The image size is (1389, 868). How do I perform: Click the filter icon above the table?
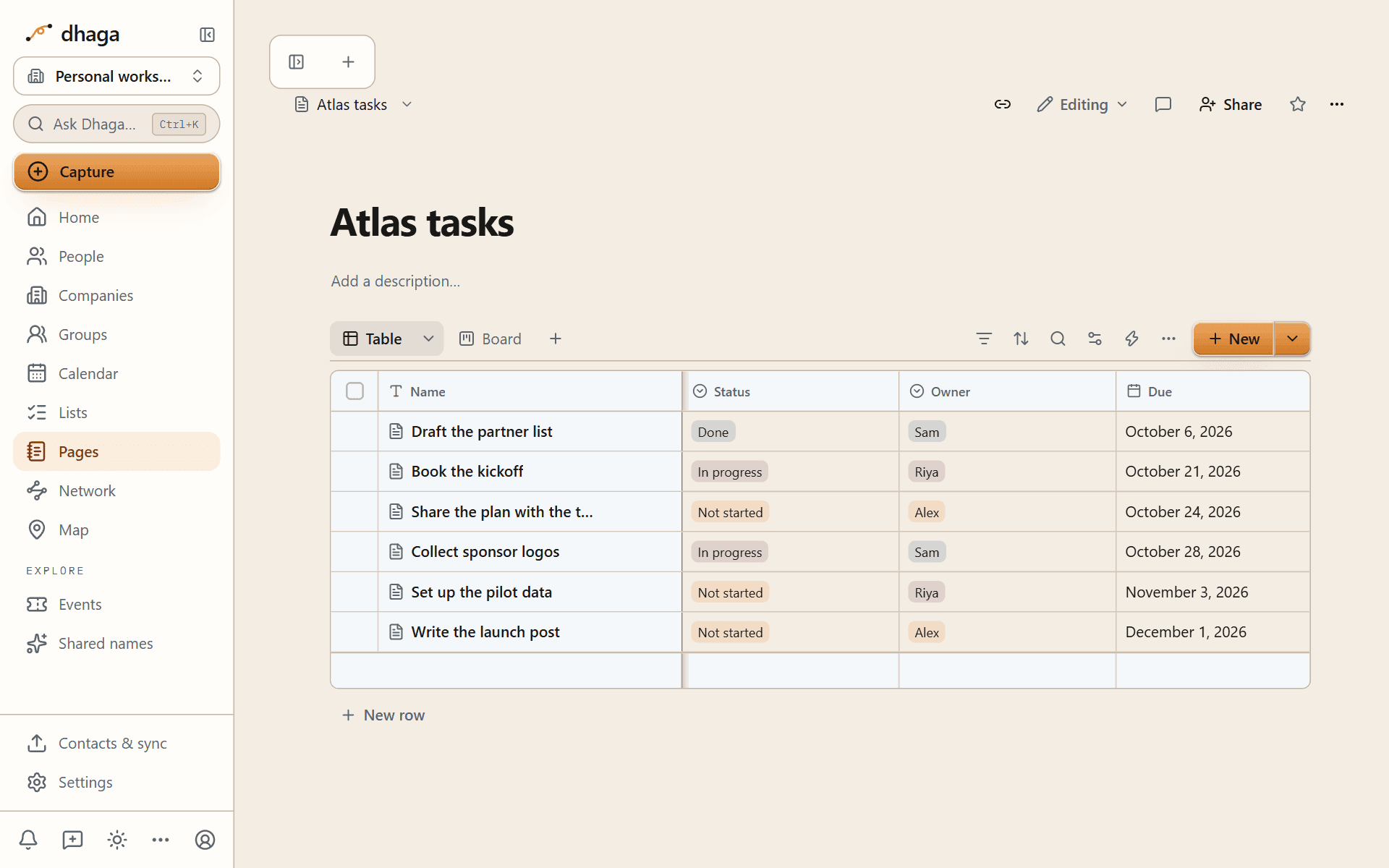click(984, 339)
